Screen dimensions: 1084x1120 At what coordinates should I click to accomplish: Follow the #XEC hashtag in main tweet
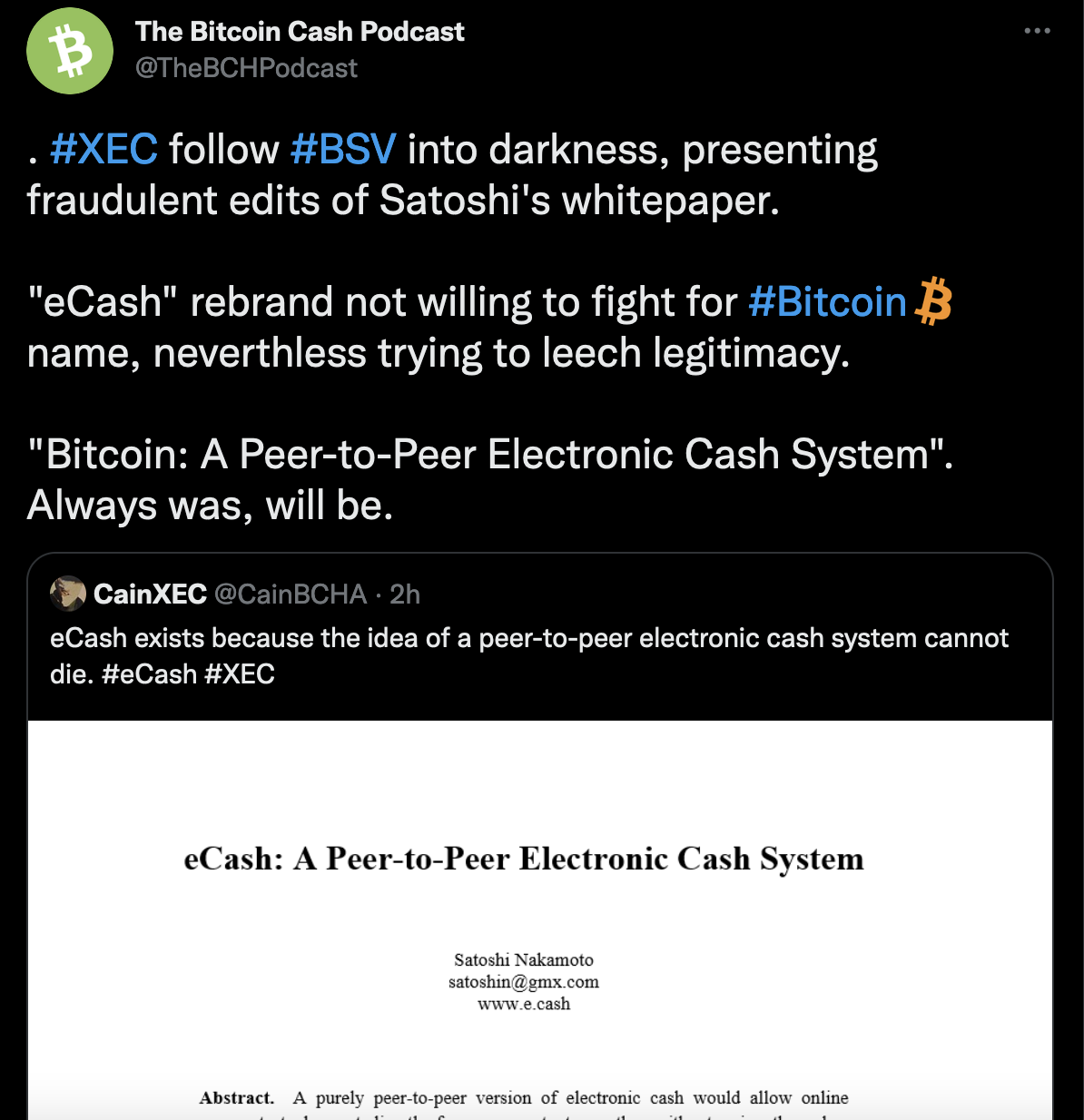(104, 150)
